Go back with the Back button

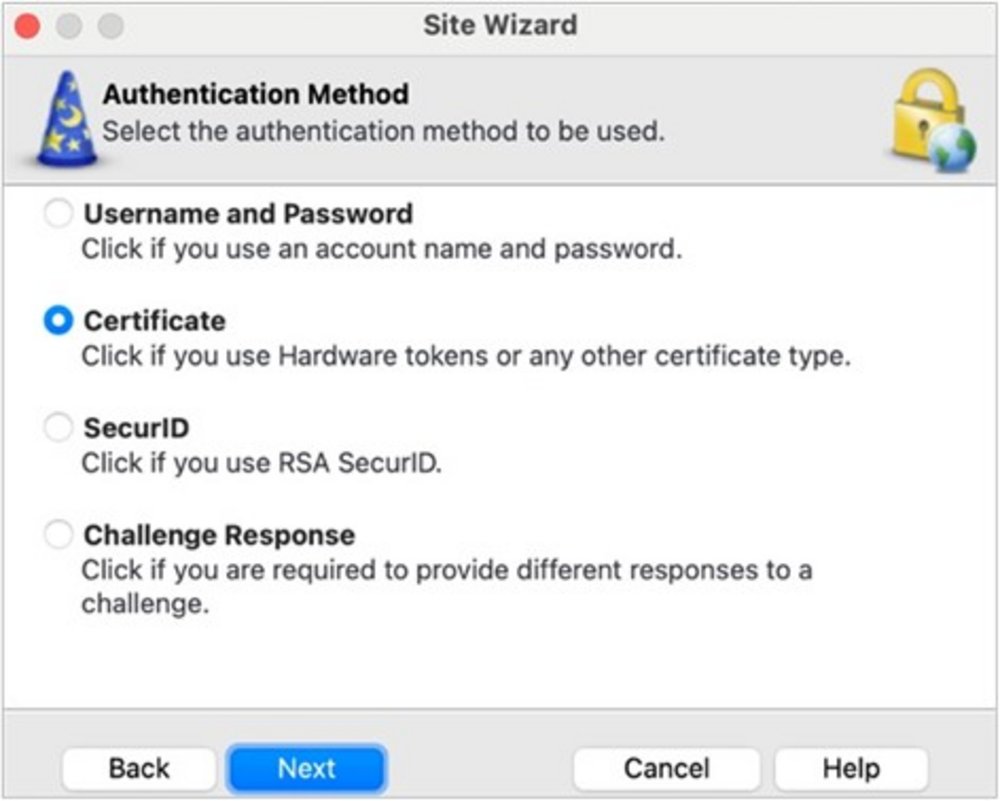(x=139, y=768)
